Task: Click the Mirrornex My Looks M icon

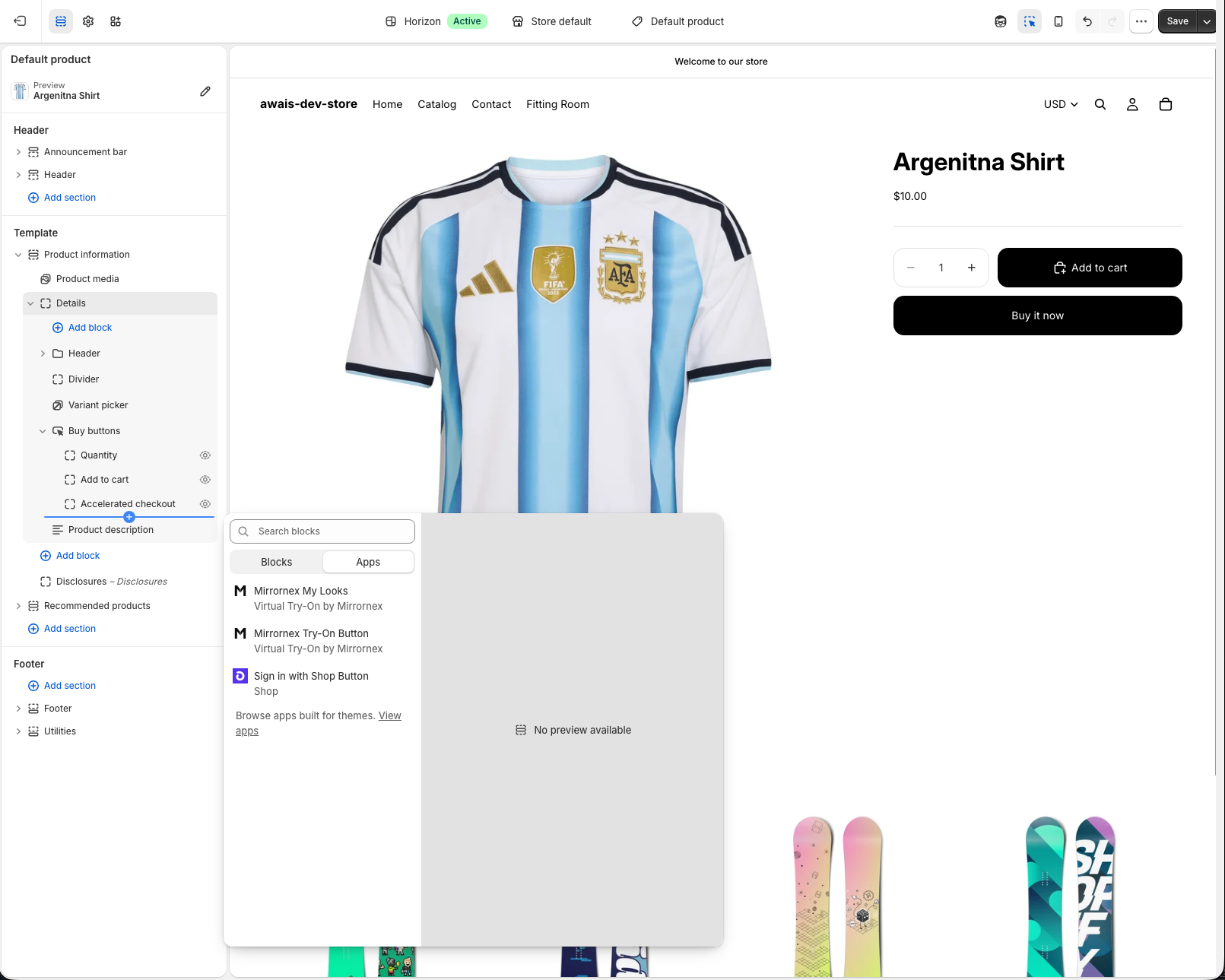Action: pos(240,591)
